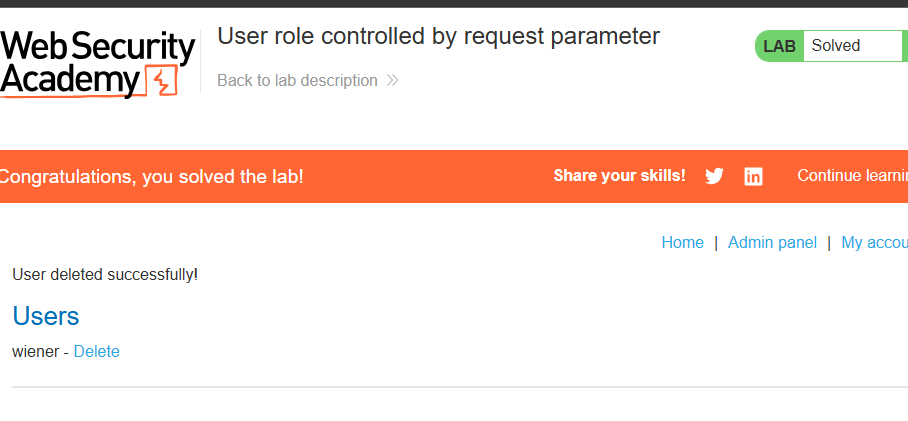Viewport: 908px width, 421px height.
Task: Click the wiener username text
Action: pyautogui.click(x=35, y=352)
